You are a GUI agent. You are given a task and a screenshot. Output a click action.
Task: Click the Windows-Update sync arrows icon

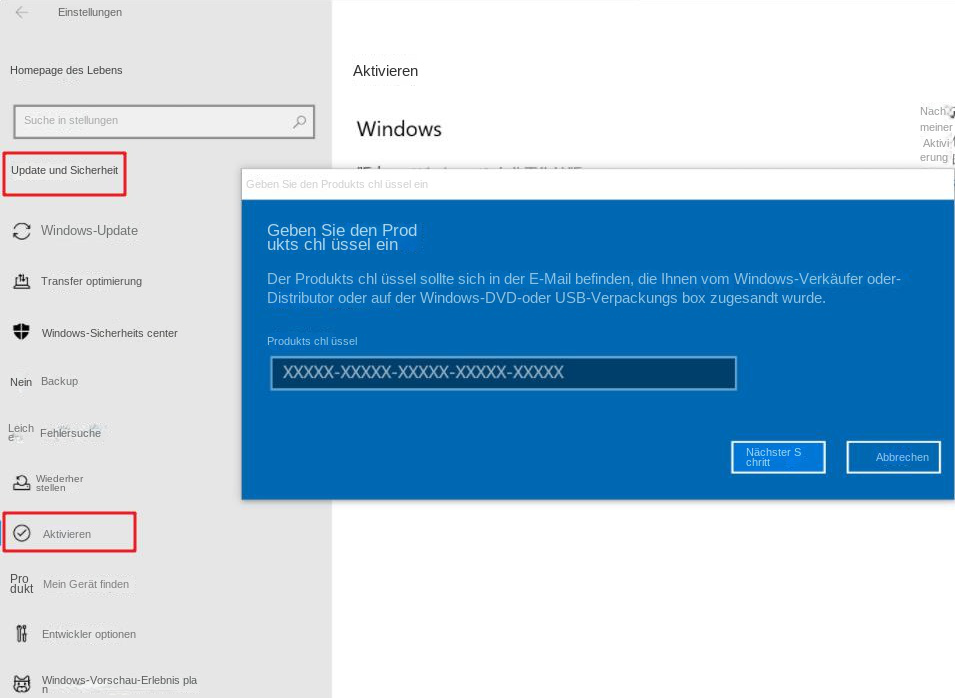[x=22, y=231]
